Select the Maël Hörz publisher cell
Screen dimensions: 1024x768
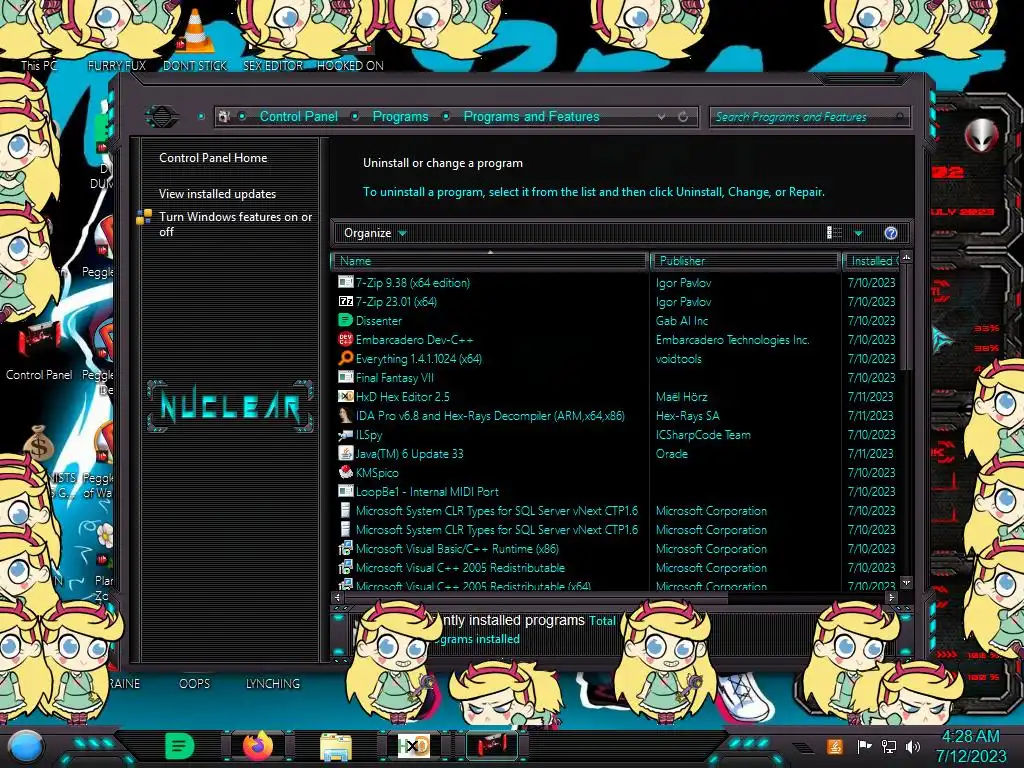pos(681,396)
